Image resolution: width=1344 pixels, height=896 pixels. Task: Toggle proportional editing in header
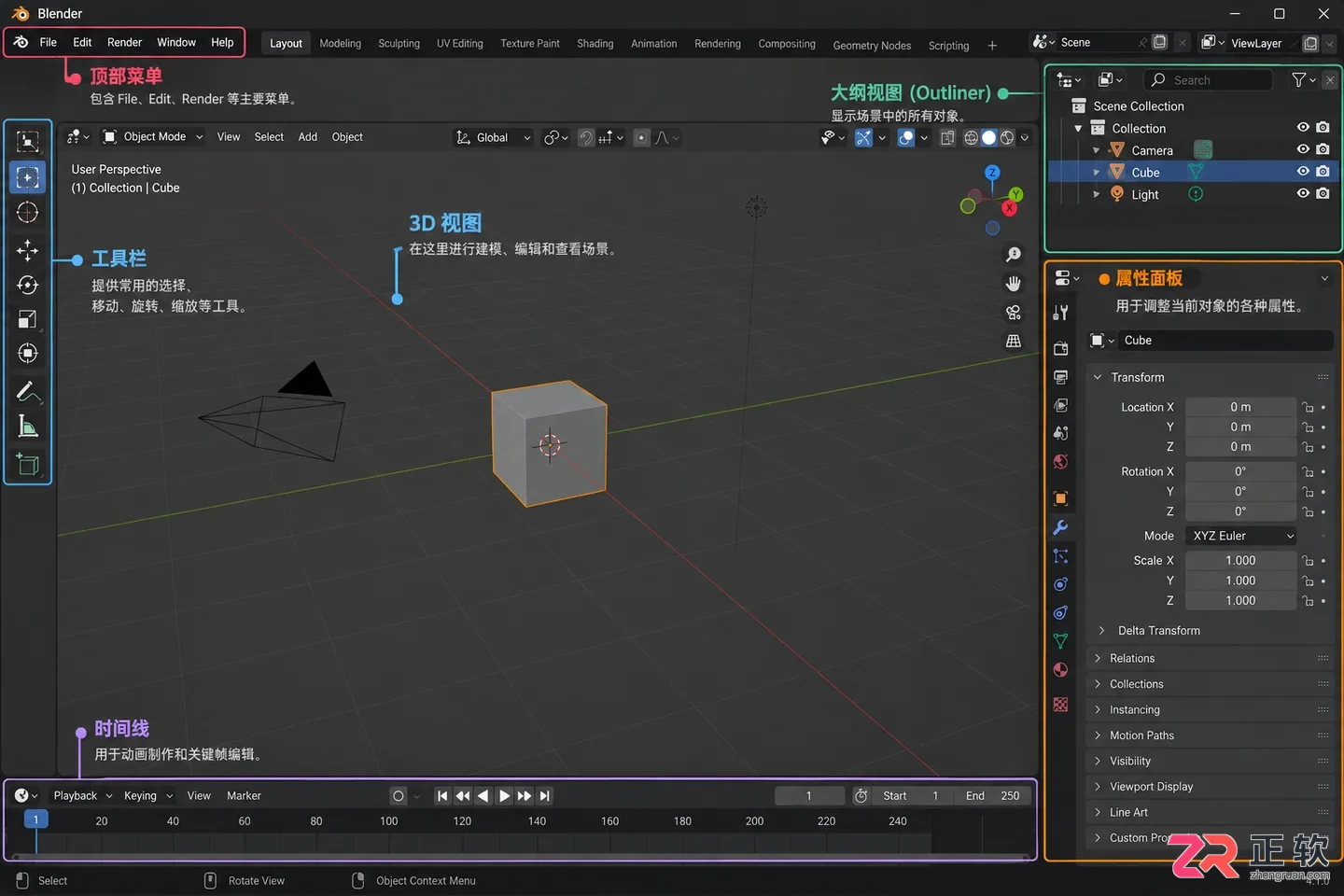click(x=641, y=137)
